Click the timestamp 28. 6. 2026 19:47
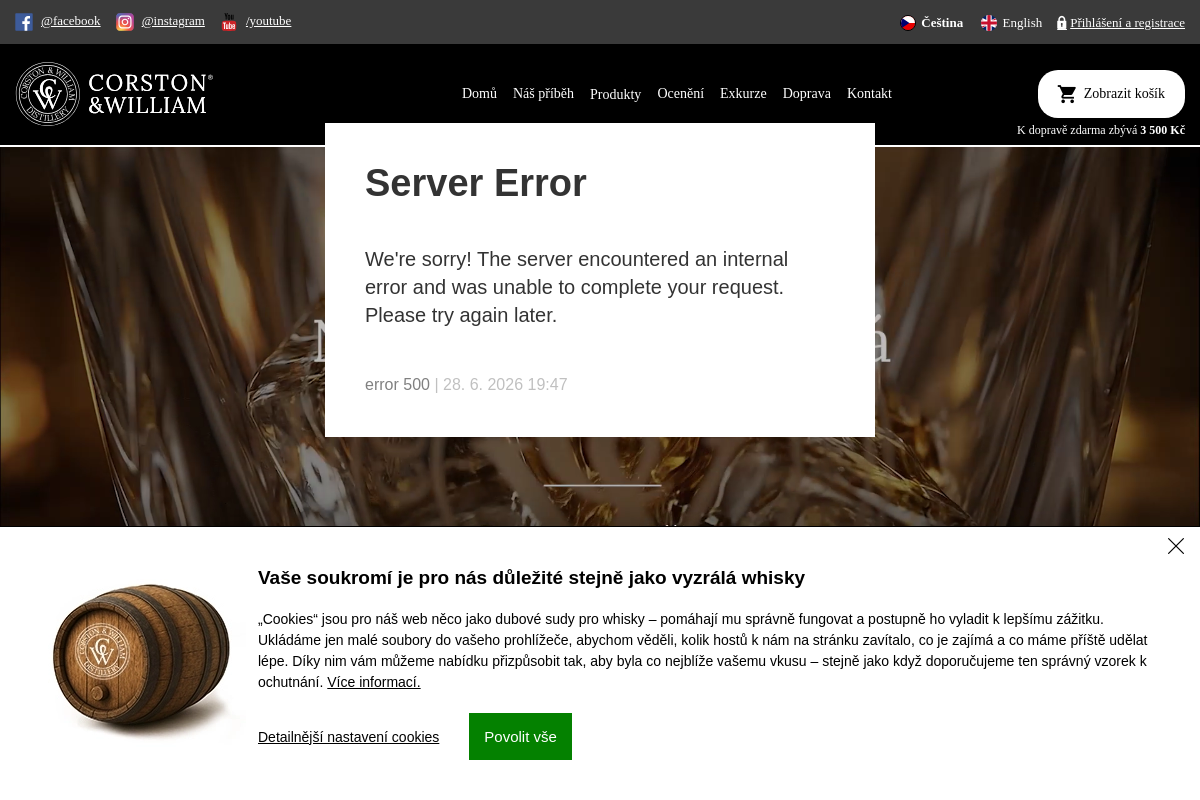Image resolution: width=1200 pixels, height=800 pixels. pyautogui.click(x=505, y=385)
